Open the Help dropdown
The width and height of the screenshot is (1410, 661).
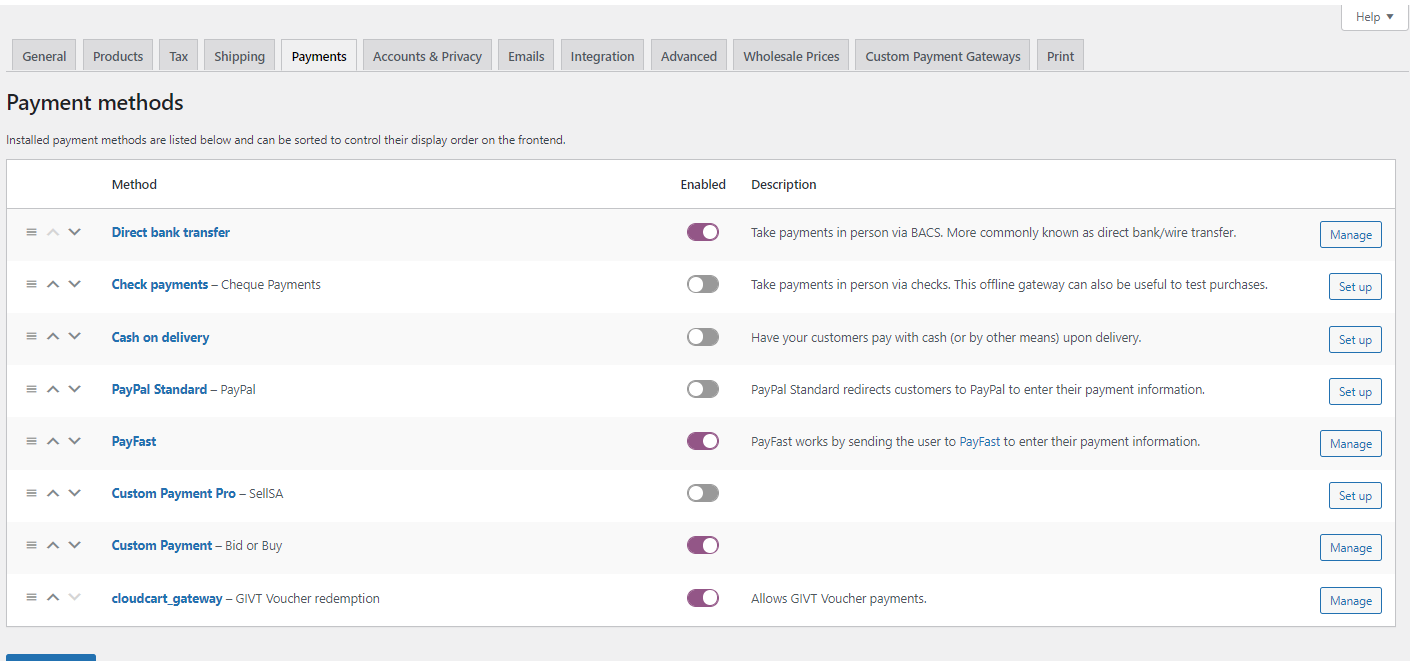point(1374,16)
